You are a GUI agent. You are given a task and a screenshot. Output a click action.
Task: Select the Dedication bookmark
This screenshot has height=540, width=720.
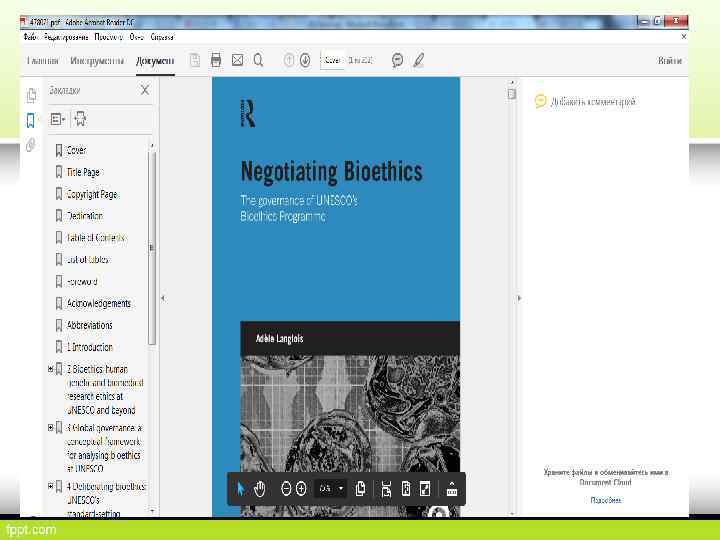pos(85,216)
